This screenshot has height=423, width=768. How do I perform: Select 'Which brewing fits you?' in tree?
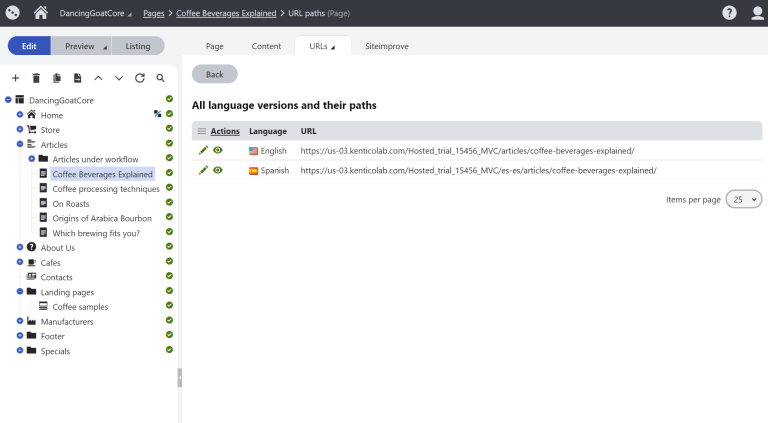(96, 233)
